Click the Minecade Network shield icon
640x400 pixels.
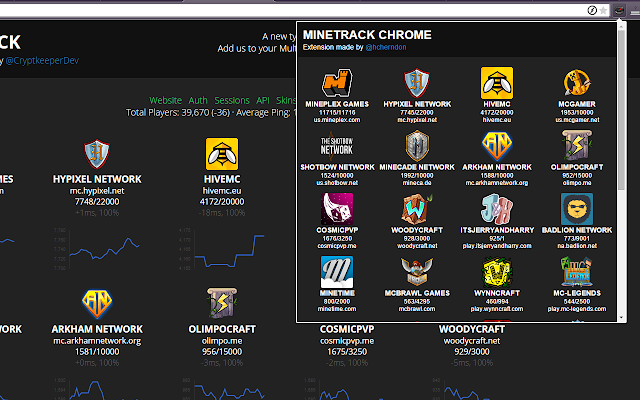417,146
